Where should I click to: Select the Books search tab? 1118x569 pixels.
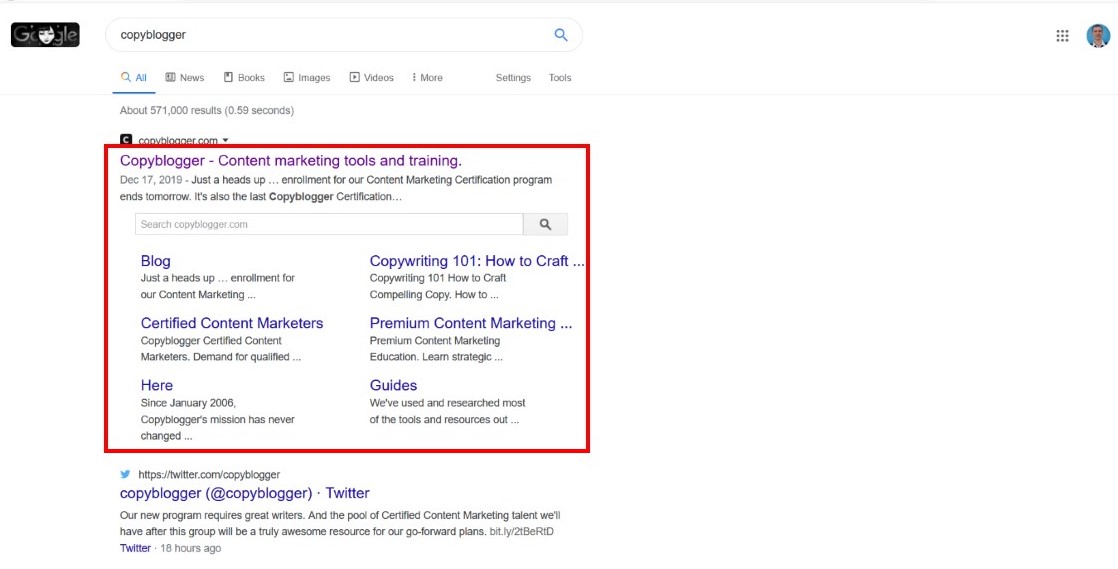(x=245, y=78)
